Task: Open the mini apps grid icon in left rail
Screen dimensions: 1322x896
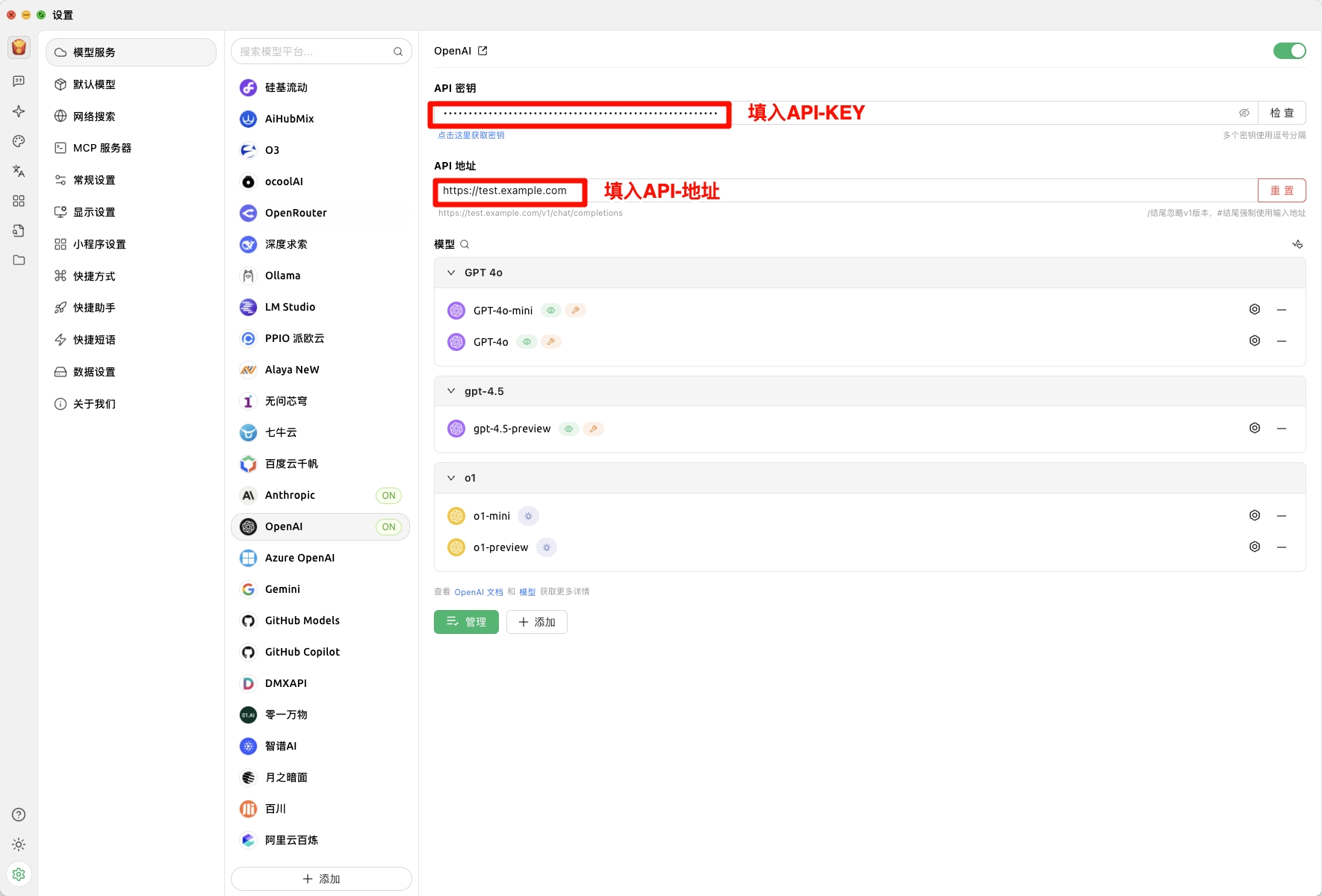Action: (19, 201)
